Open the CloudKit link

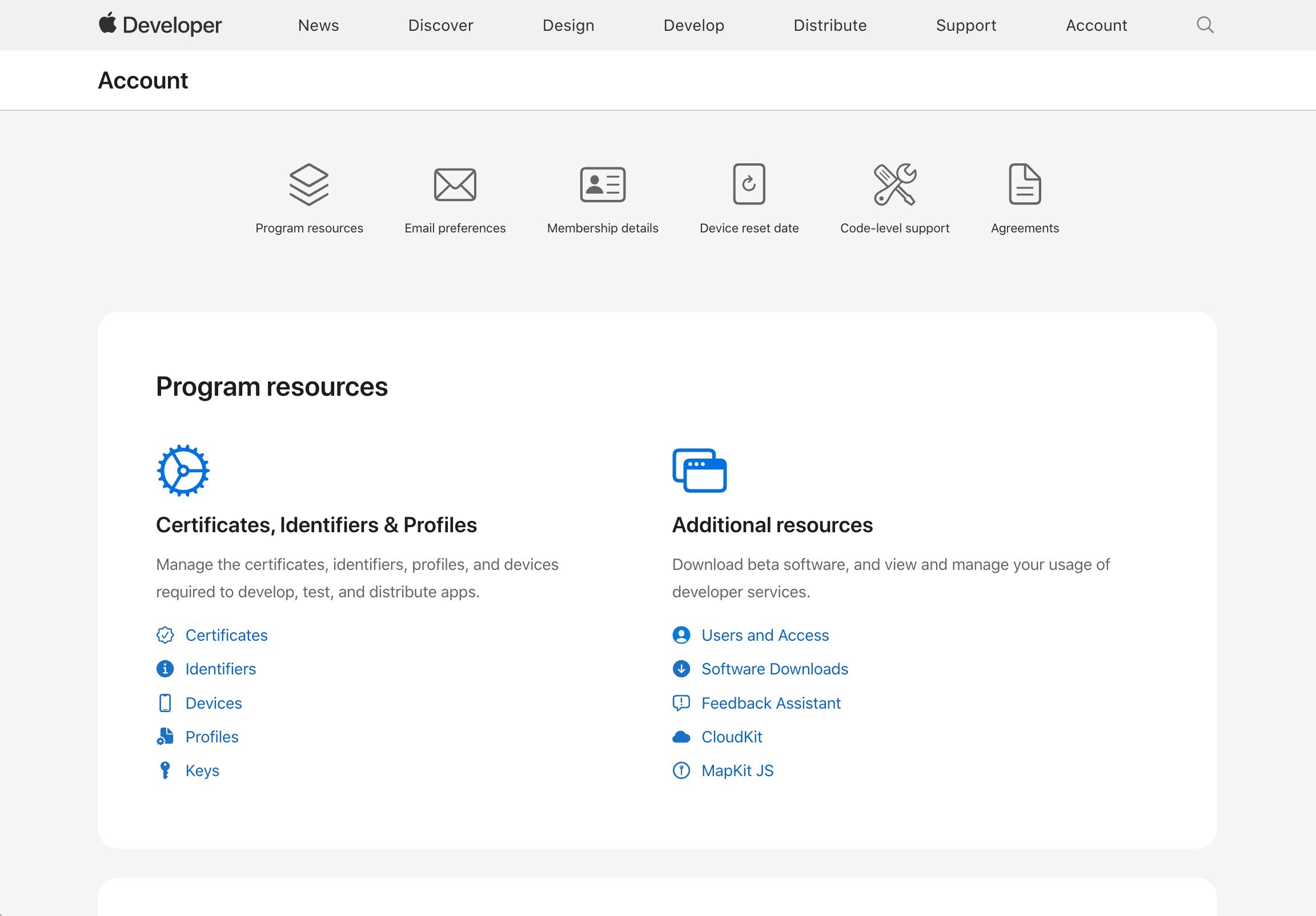(732, 737)
